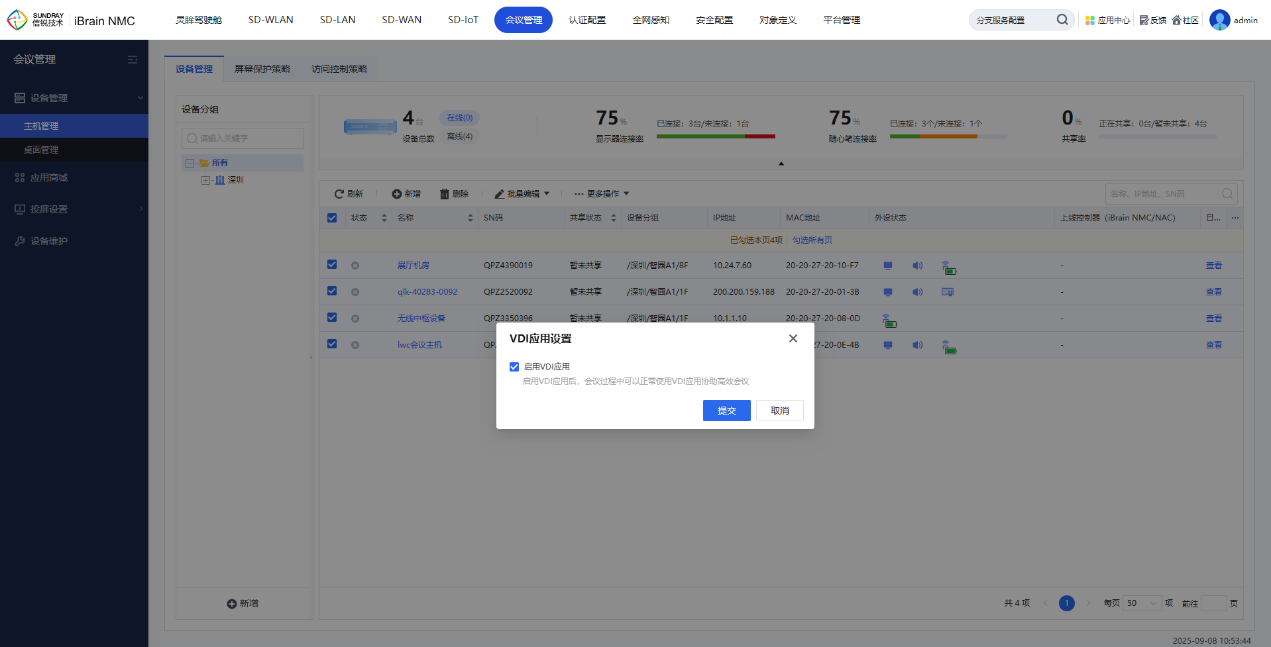The height and width of the screenshot is (647, 1271).
Task: Expand the 深圳 tree node
Action: click(x=205, y=180)
